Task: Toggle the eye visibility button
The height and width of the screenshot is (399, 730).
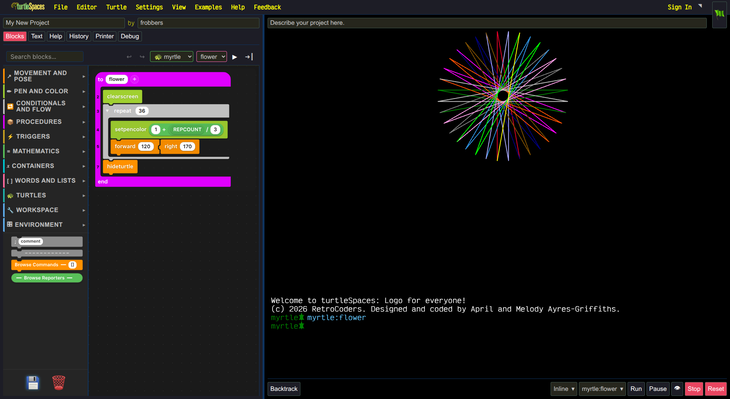Action: (x=677, y=388)
